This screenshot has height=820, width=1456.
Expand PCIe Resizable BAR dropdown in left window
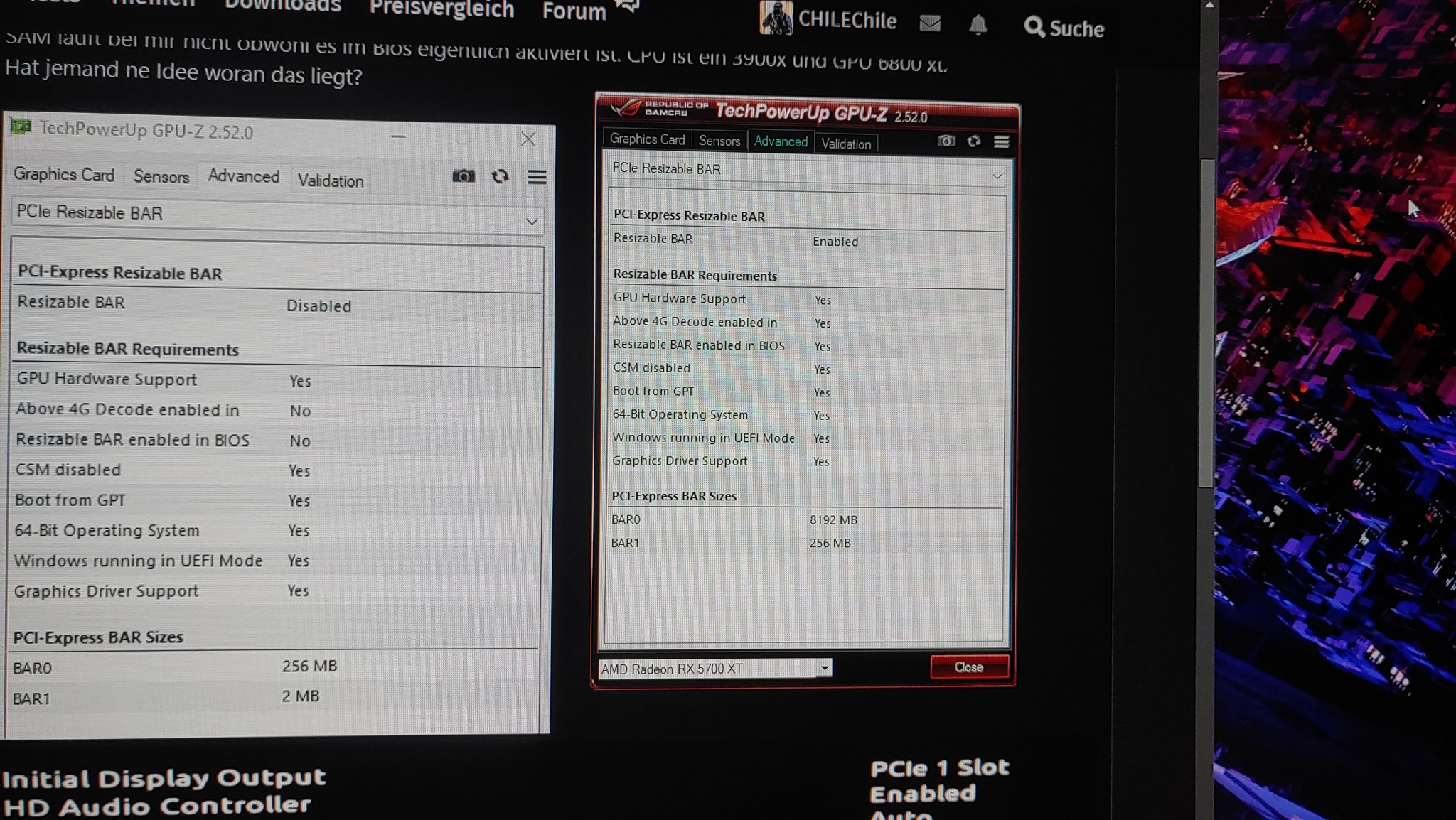point(531,222)
